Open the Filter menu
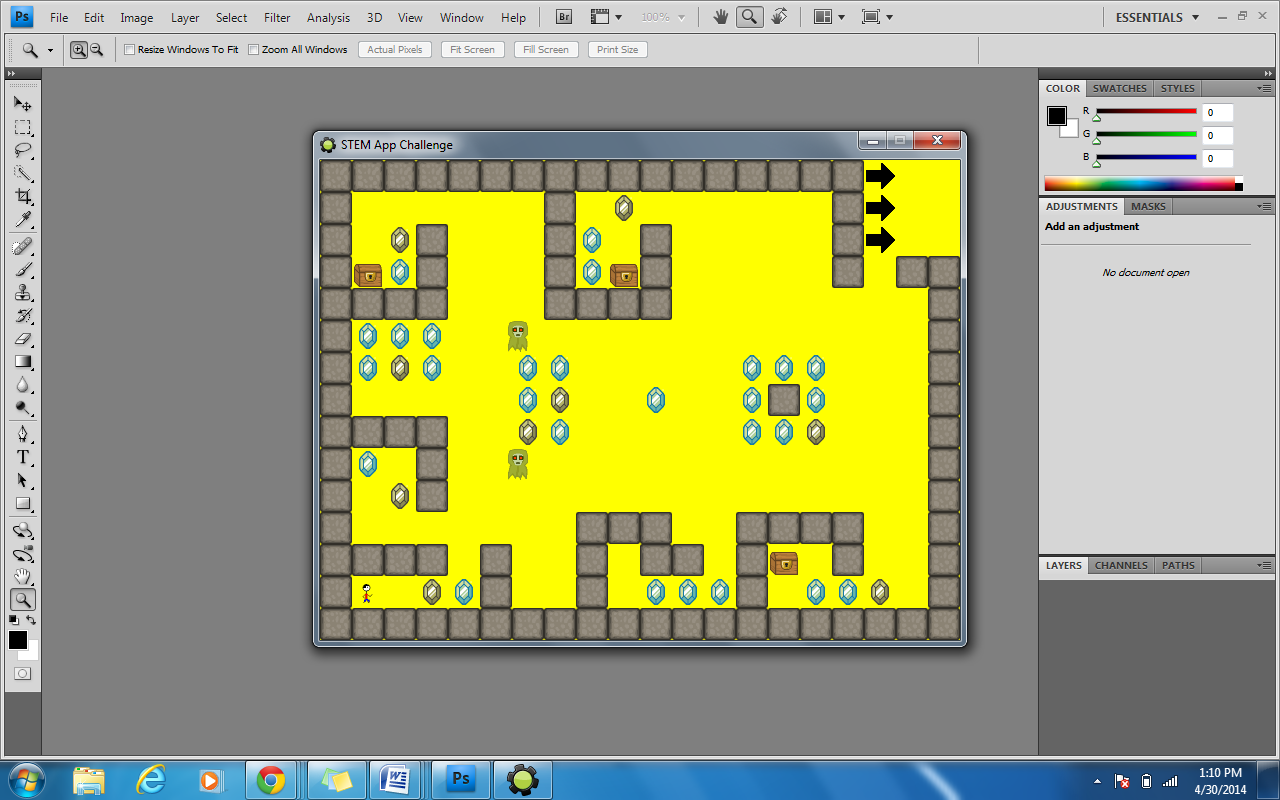Viewport: 1280px width, 800px height. point(277,17)
